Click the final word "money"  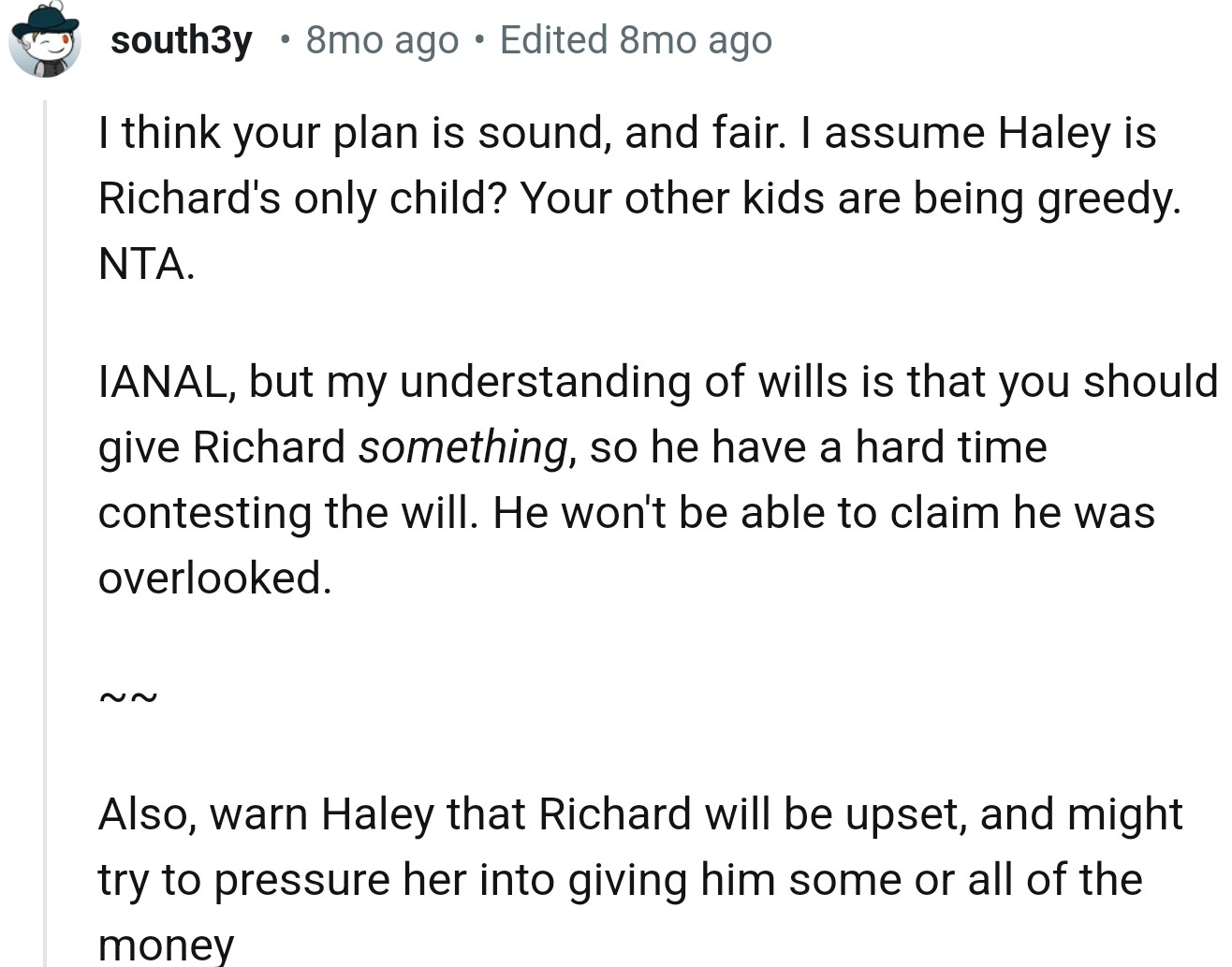[x=166, y=944]
